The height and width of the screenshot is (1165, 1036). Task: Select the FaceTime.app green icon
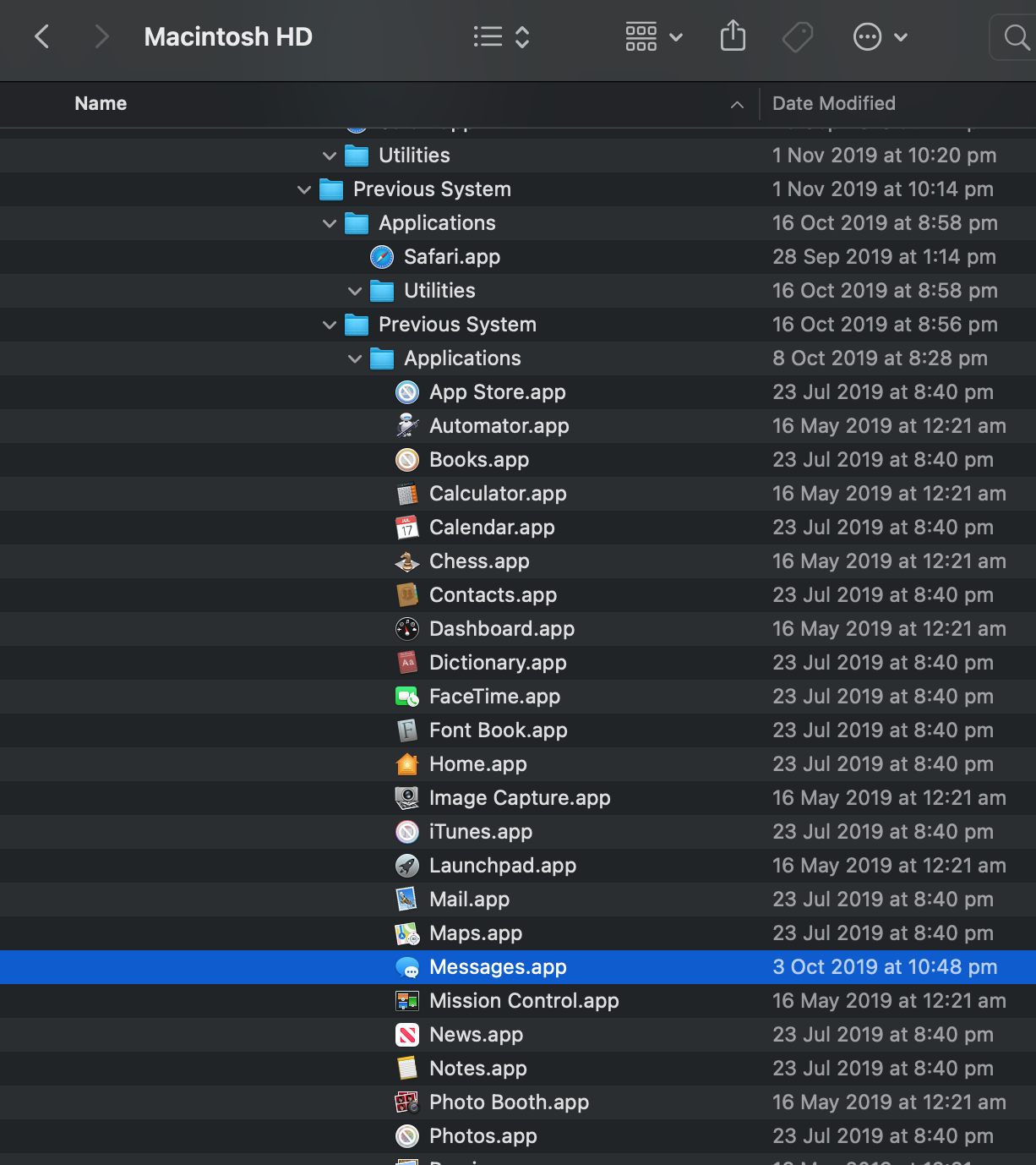click(x=407, y=697)
